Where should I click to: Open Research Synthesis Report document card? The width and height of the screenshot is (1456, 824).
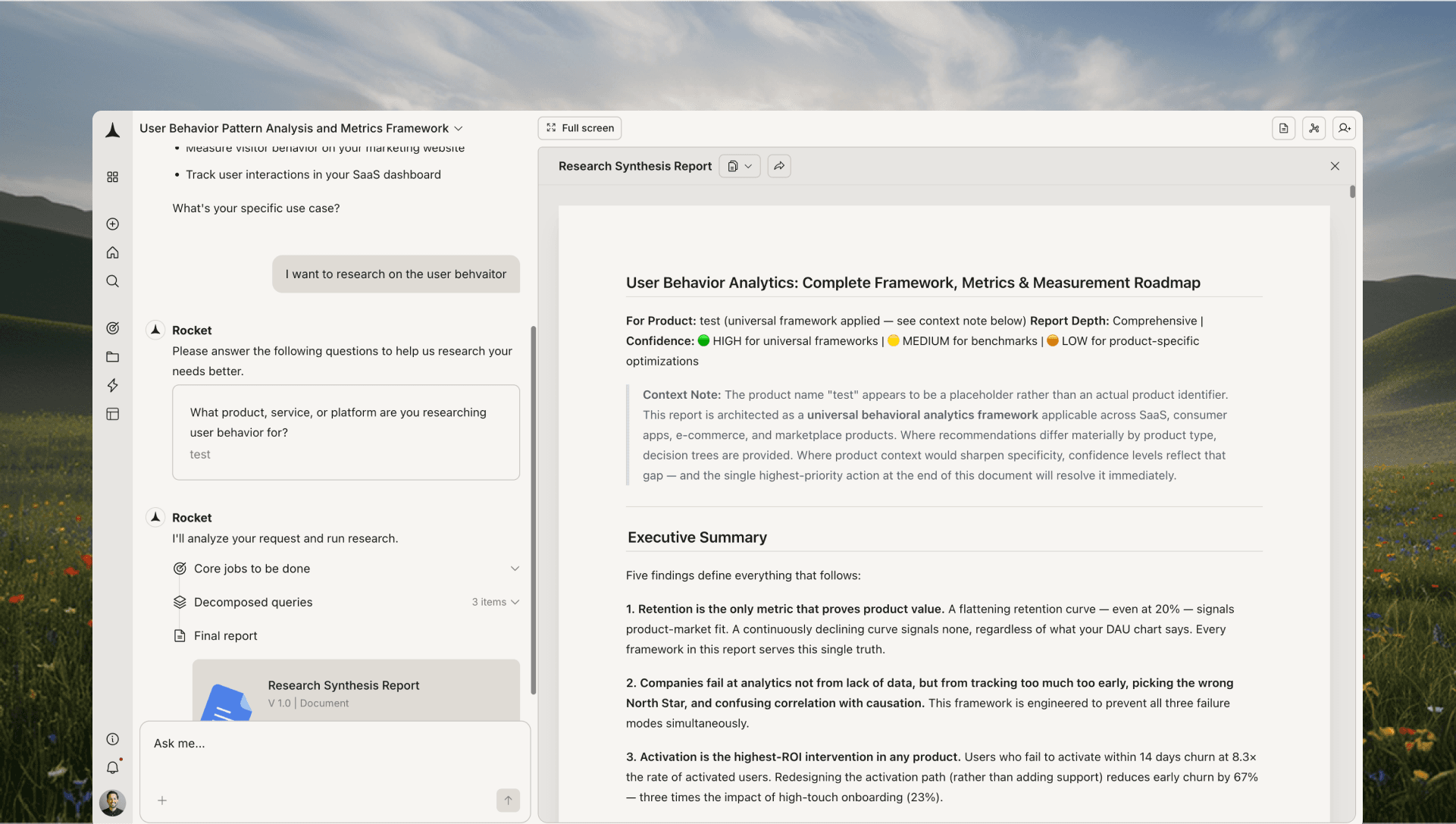pyautogui.click(x=356, y=691)
